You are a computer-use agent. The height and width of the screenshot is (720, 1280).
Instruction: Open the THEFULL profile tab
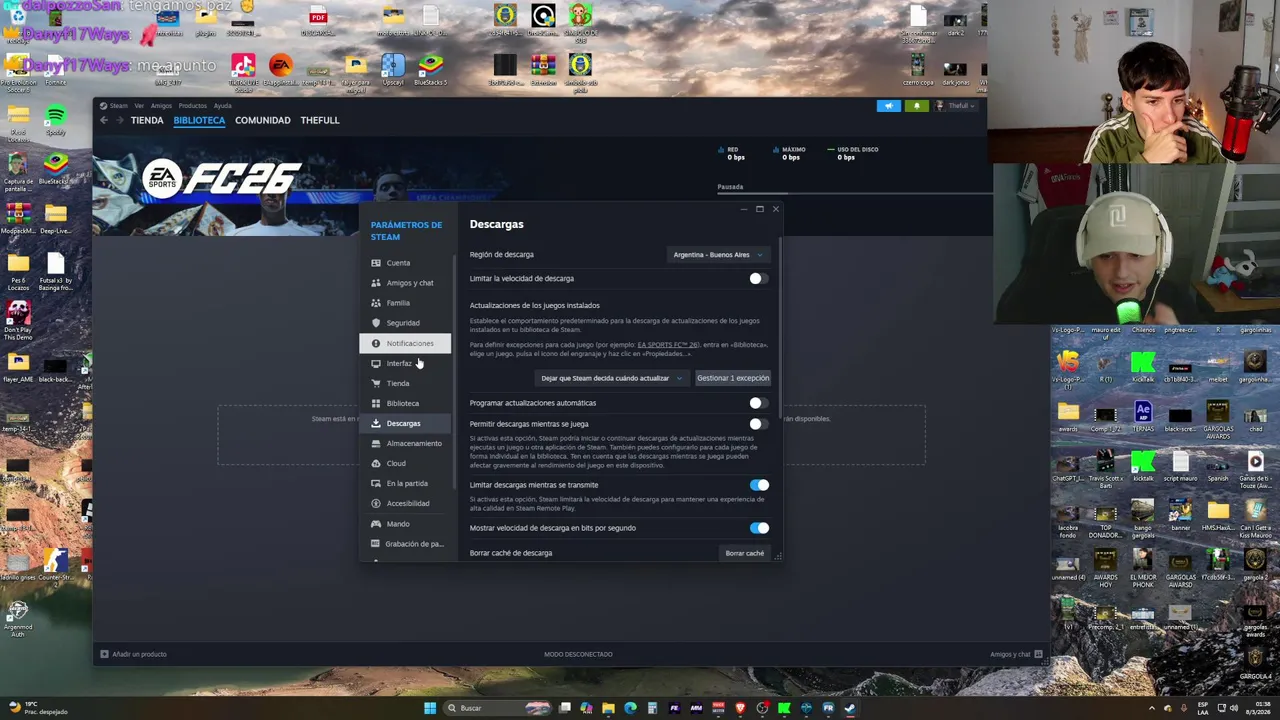(x=320, y=120)
